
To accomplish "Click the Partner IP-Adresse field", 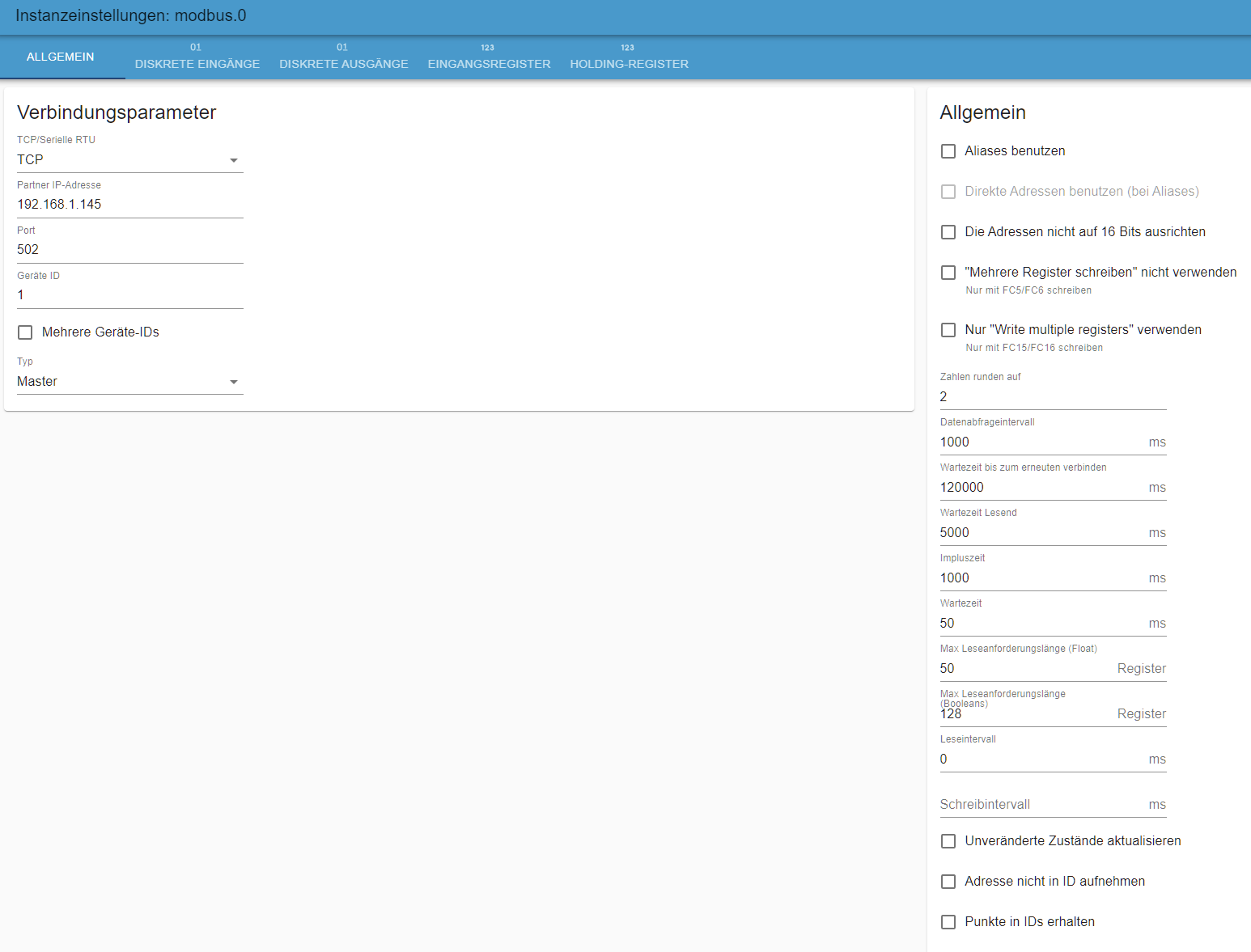I will point(130,205).
